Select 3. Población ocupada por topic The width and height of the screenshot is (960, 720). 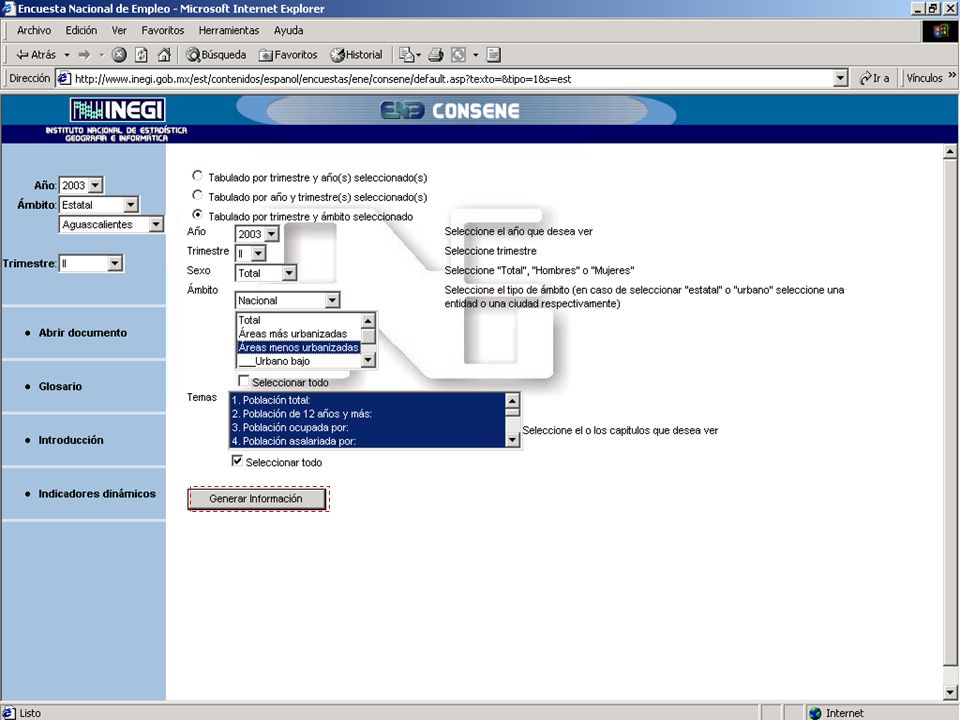[367, 427]
